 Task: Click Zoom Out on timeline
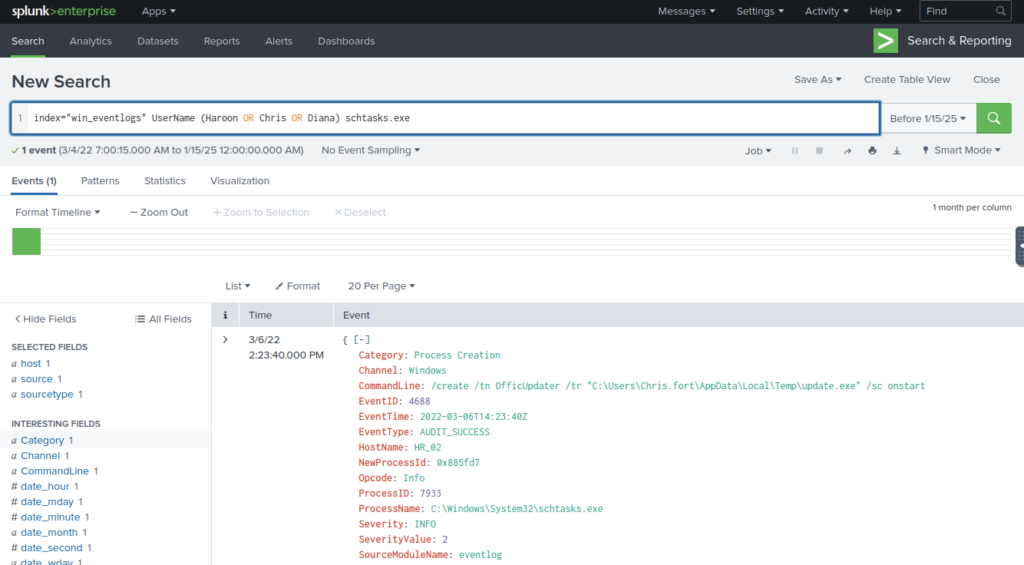tap(159, 212)
